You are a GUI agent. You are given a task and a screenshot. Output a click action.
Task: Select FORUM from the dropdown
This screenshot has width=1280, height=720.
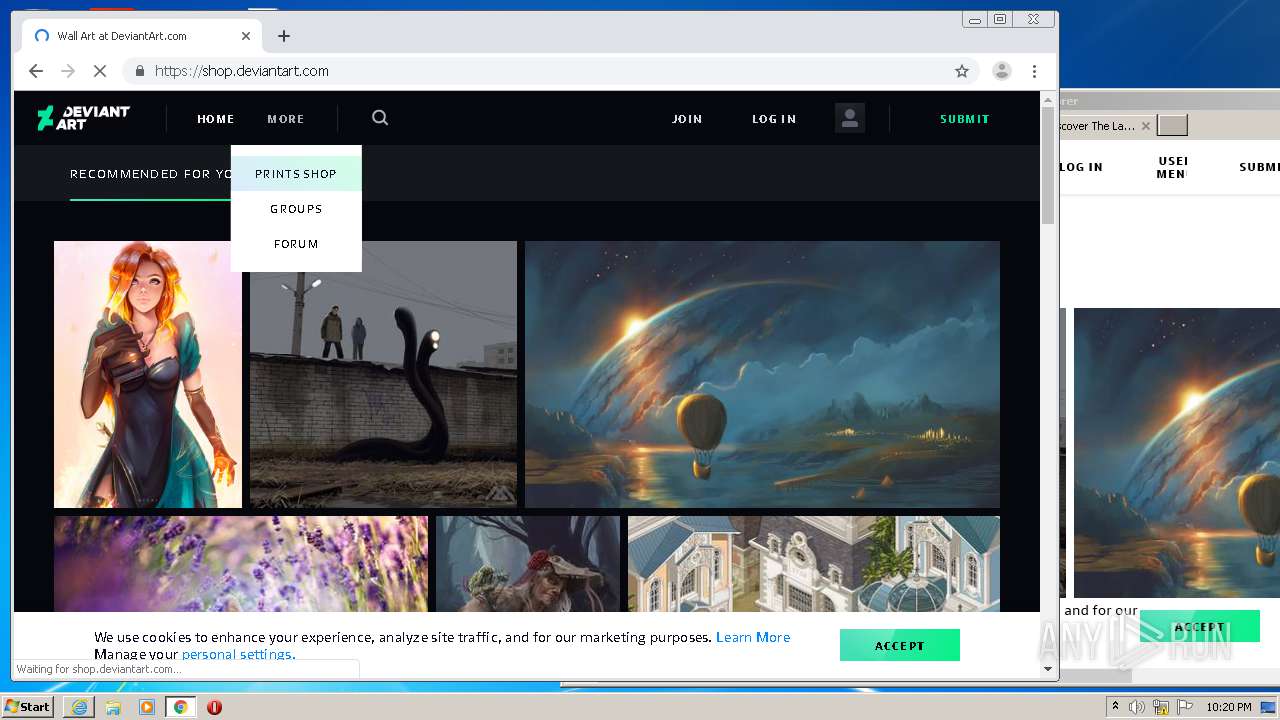click(296, 244)
